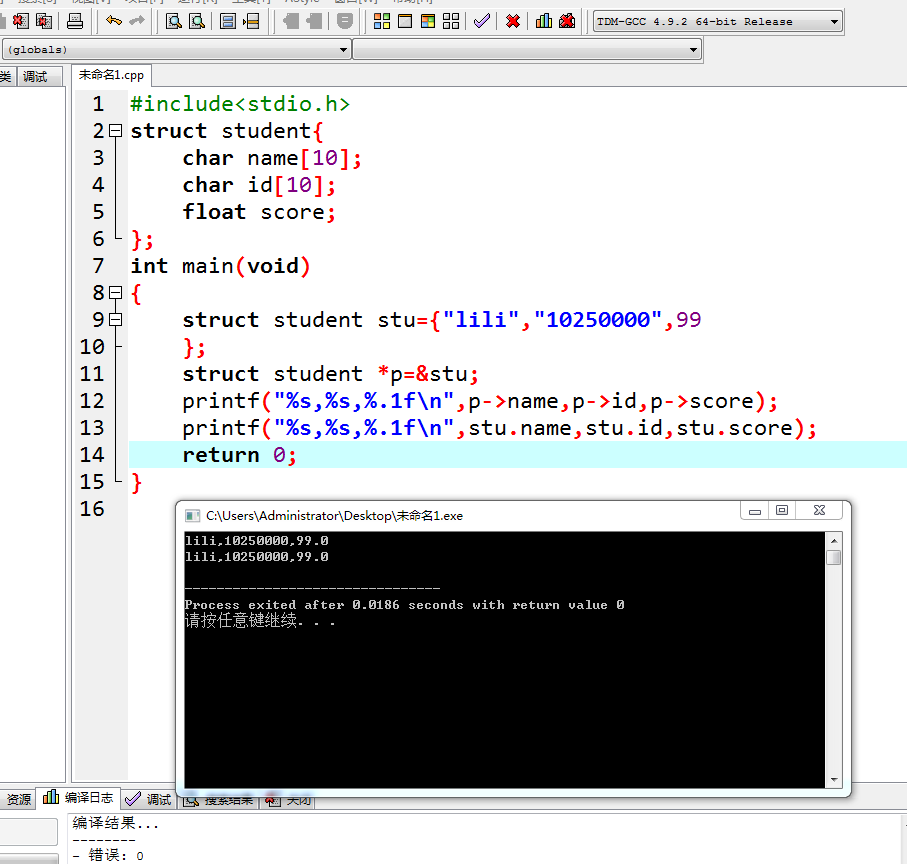Click console scrollbar up arrow
The height and width of the screenshot is (864, 907).
click(834, 541)
